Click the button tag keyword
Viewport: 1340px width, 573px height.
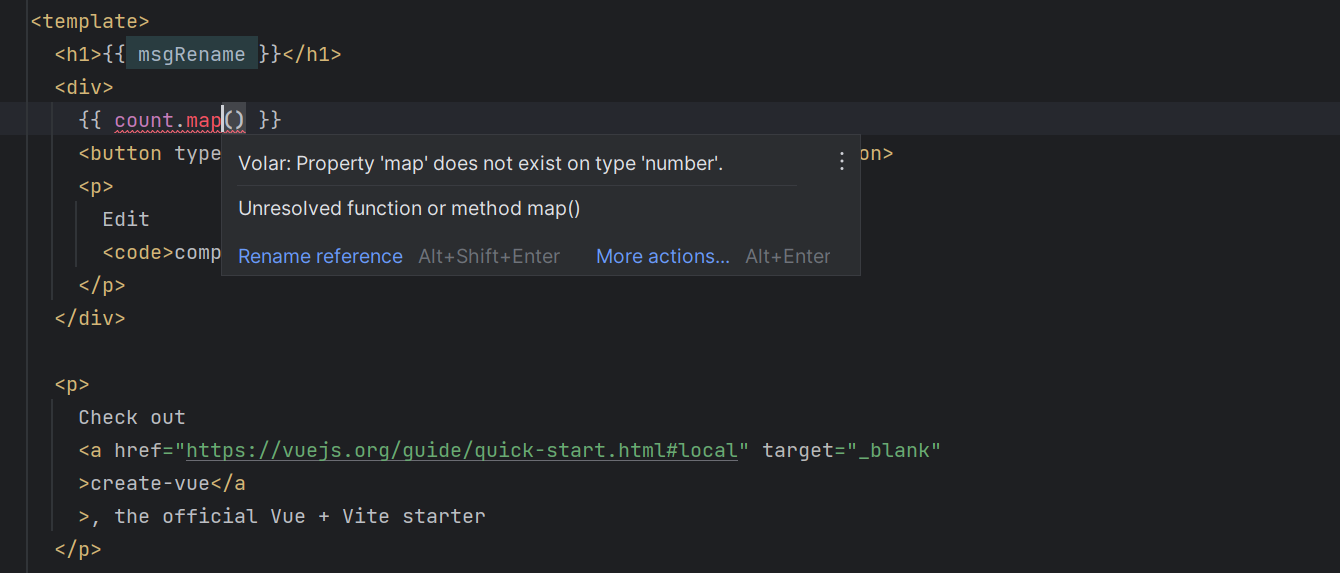125,154
